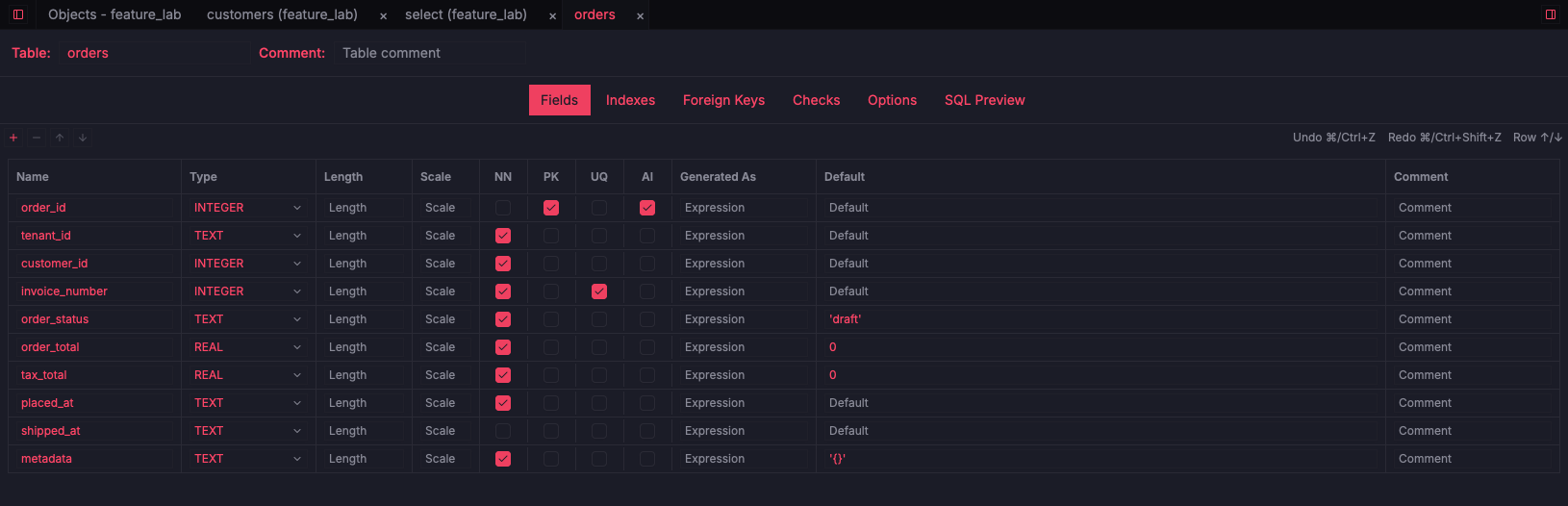Click Expression cell for tax_total
The width and height of the screenshot is (1568, 506).
coord(744,375)
